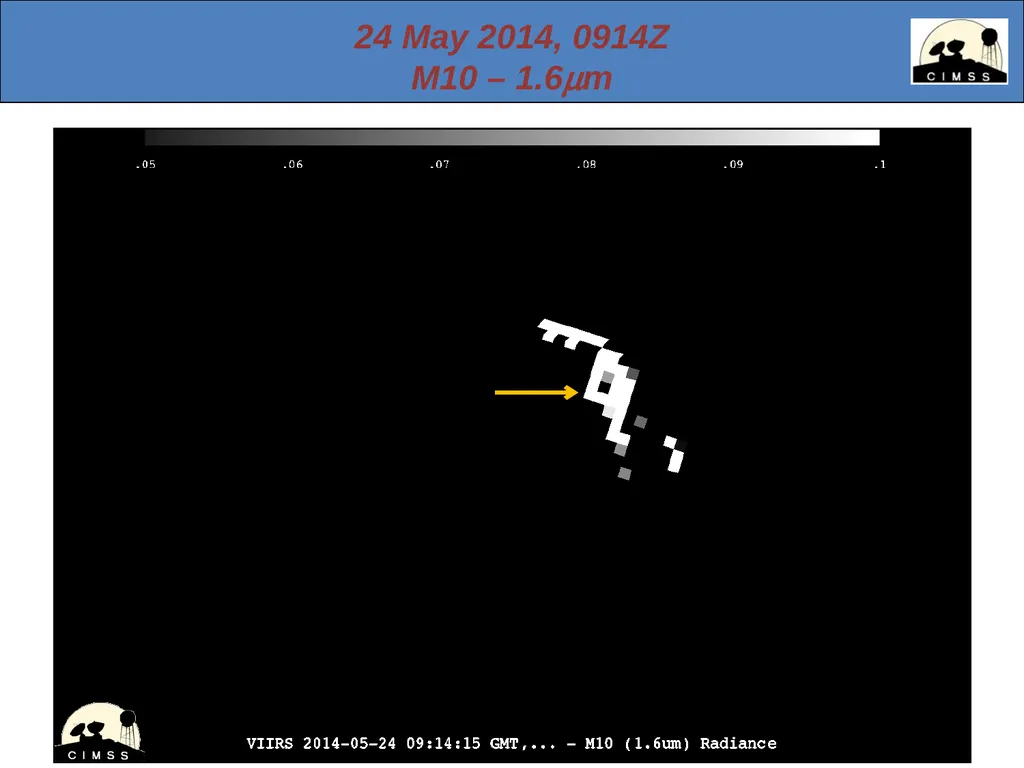Select the slide title '24 May 2014, 0914Z'
The height and width of the screenshot is (768, 1024).
(x=511, y=37)
